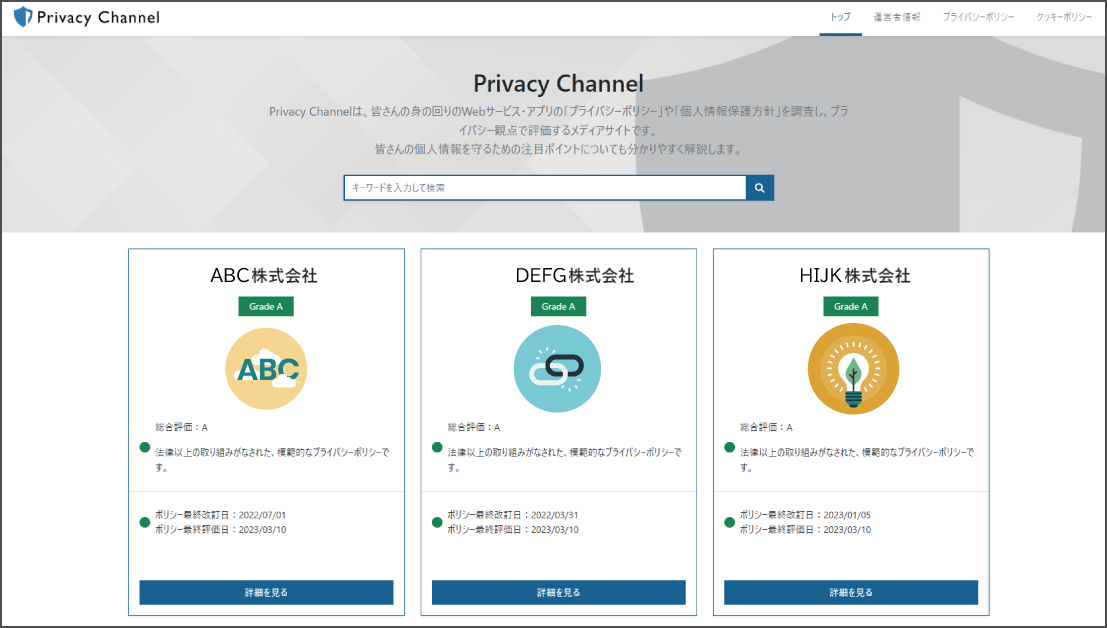Screen dimensions: 1107x628
Task: Open 詳細を見る for HIJK株式会社
Action: click(850, 592)
